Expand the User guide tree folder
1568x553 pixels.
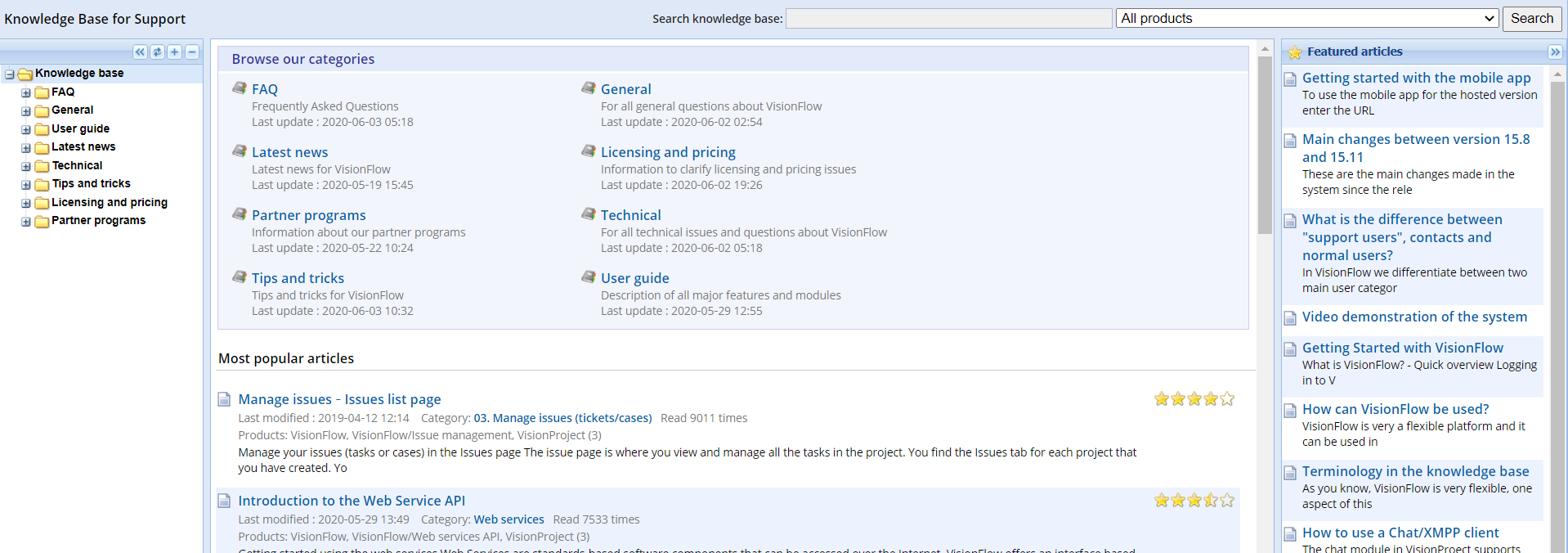click(26, 130)
